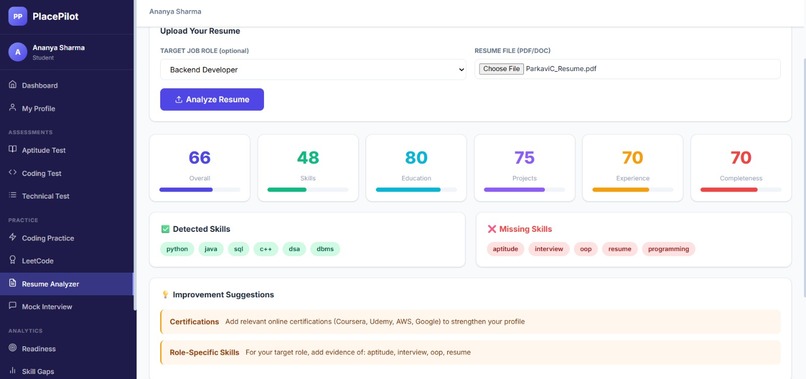Click the green Skills progress bar
This screenshot has width=806, height=379.
point(308,190)
